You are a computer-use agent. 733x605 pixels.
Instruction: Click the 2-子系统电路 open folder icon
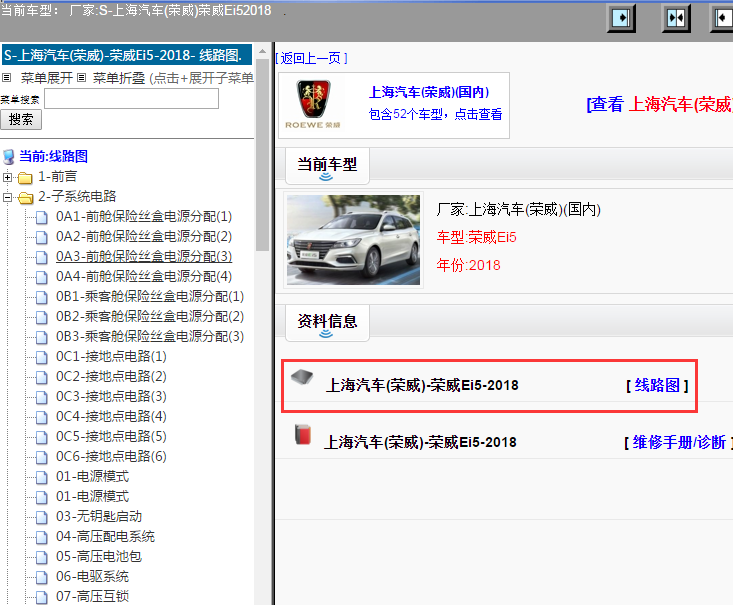[x=26, y=198]
